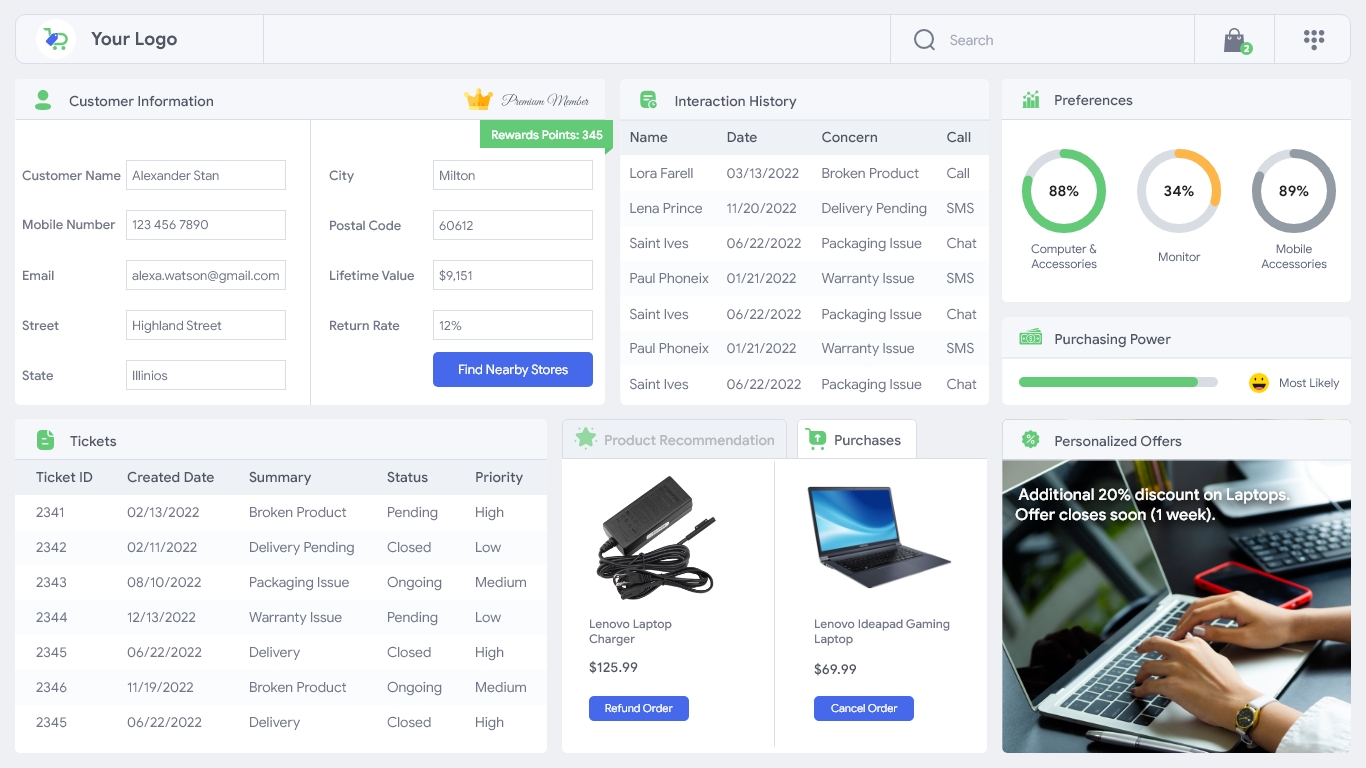Click the 89% Mobile Accessories donut
The image size is (1366, 768).
pos(1294,191)
